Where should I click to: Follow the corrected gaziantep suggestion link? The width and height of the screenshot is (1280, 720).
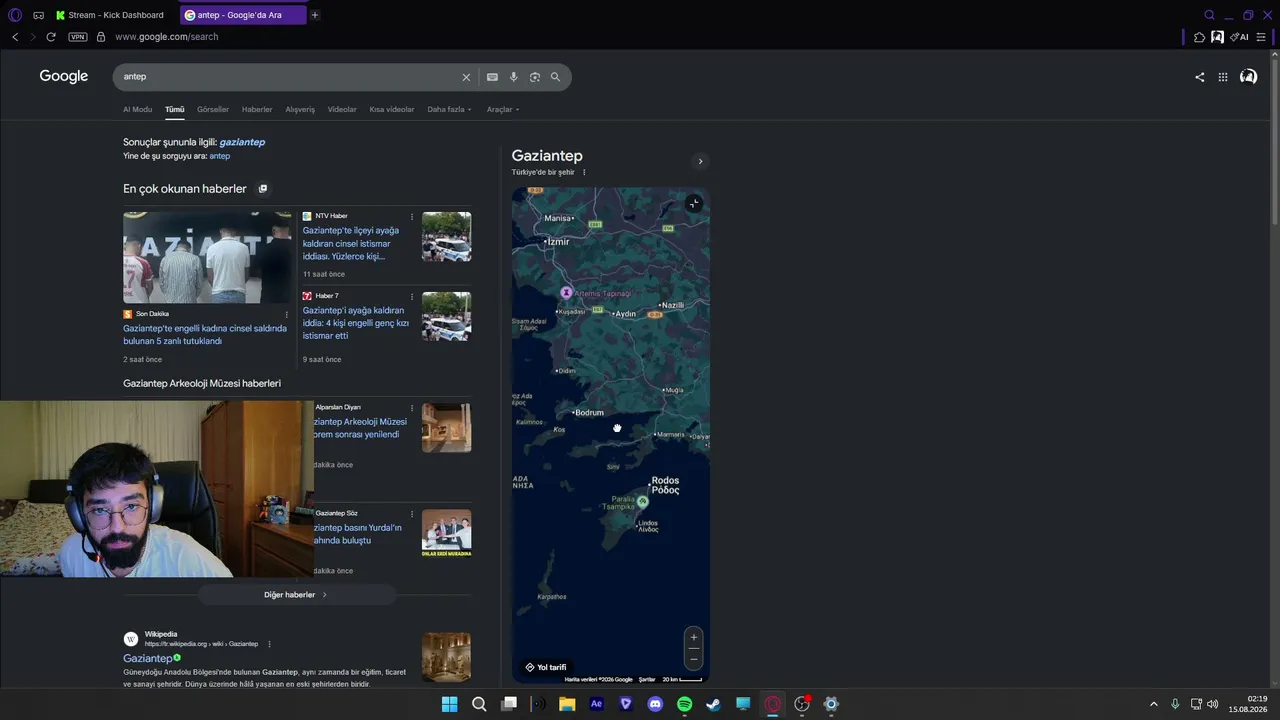pyautogui.click(x=242, y=142)
